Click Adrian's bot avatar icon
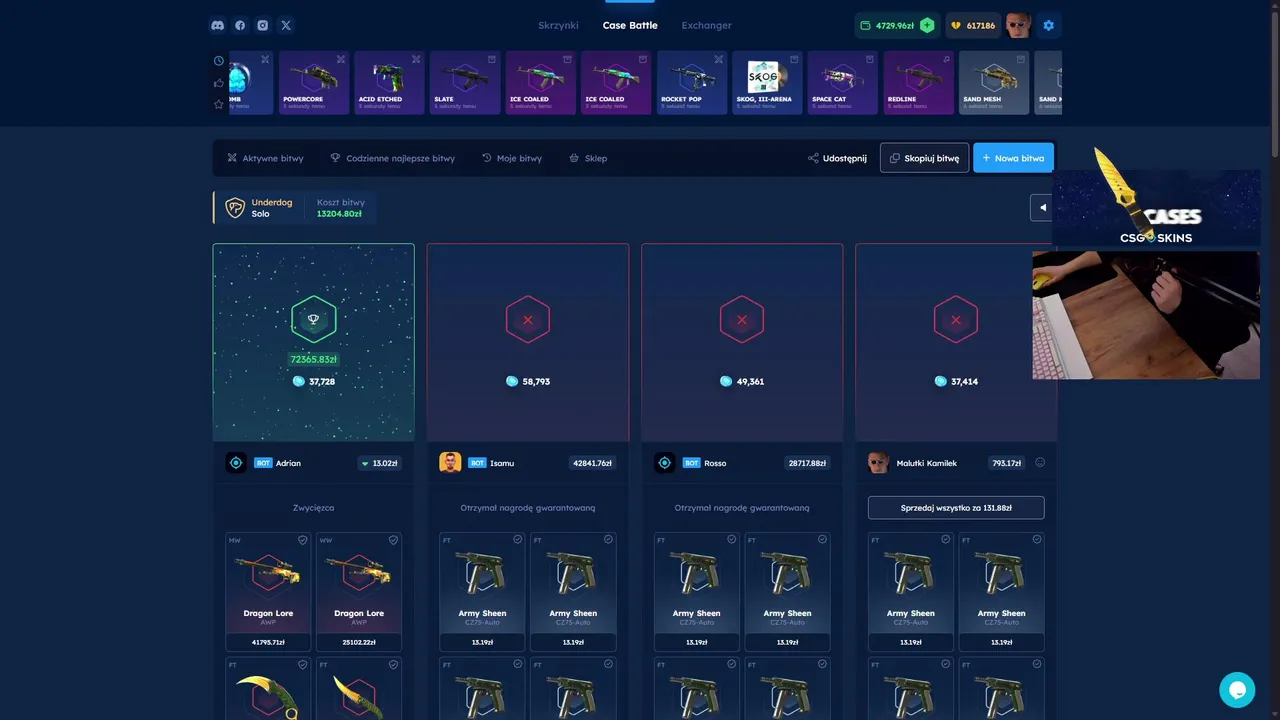The height and width of the screenshot is (720, 1280). click(236, 462)
